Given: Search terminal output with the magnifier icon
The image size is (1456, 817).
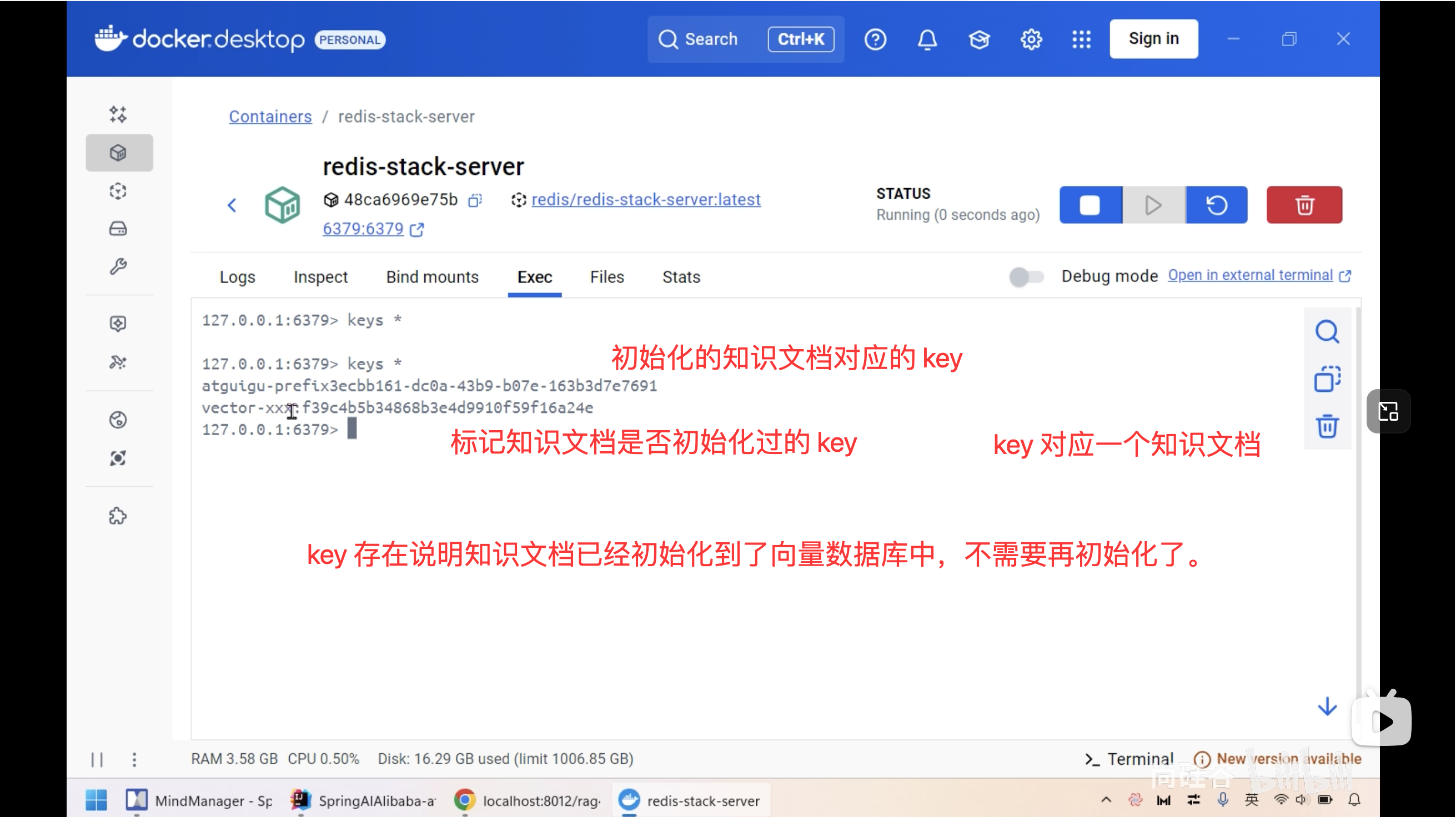Looking at the screenshot, I should click(1328, 332).
